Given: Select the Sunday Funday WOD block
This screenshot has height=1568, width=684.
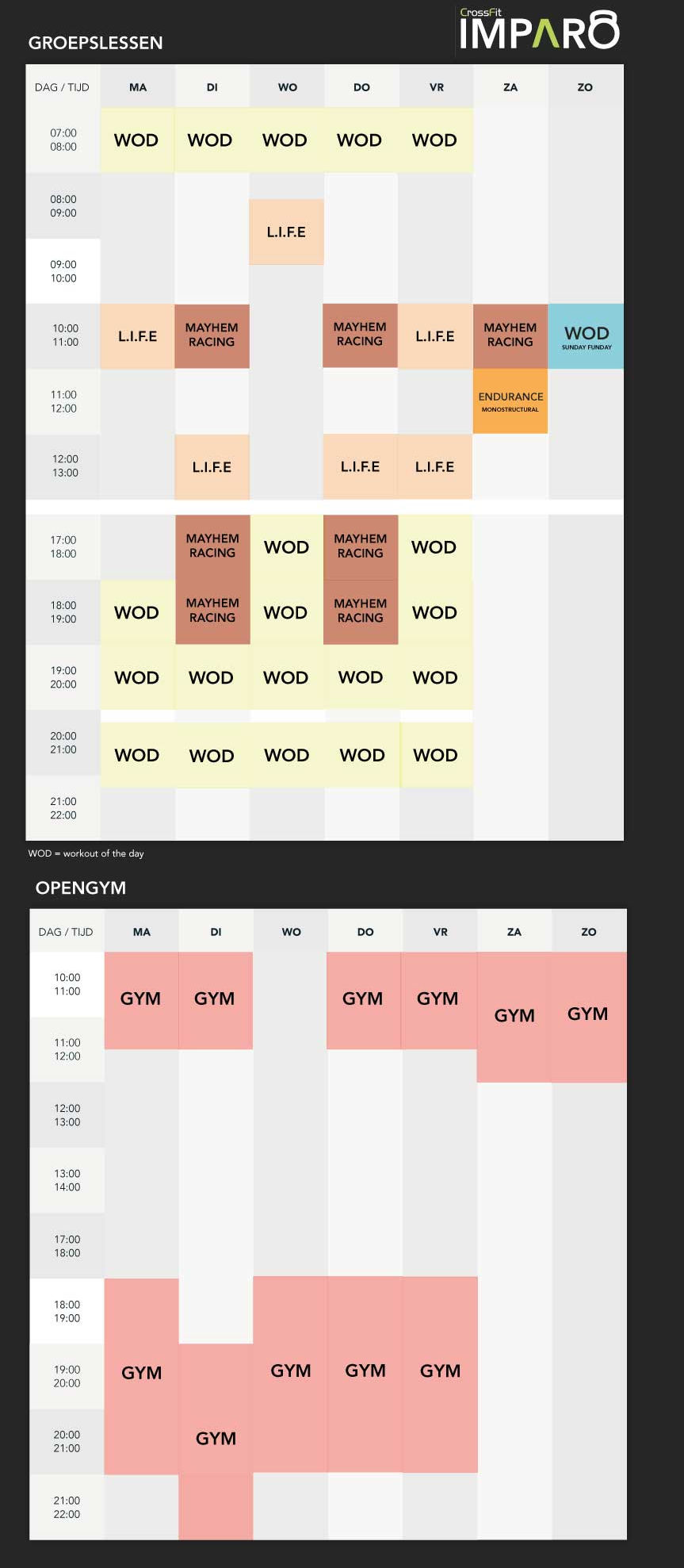Looking at the screenshot, I should coord(586,336).
